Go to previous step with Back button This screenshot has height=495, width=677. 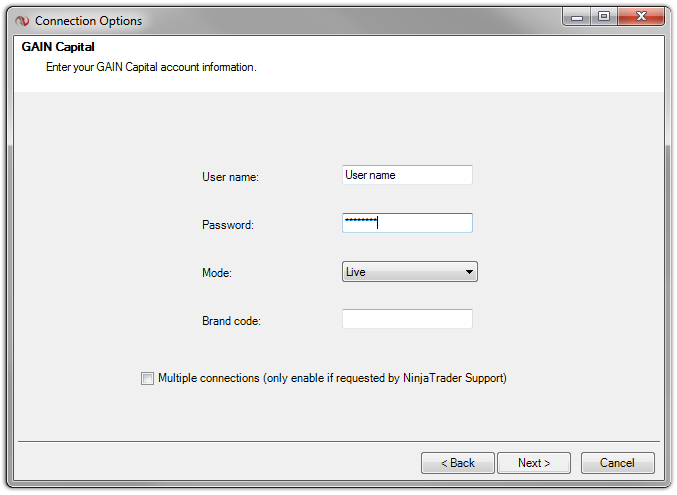pos(458,463)
